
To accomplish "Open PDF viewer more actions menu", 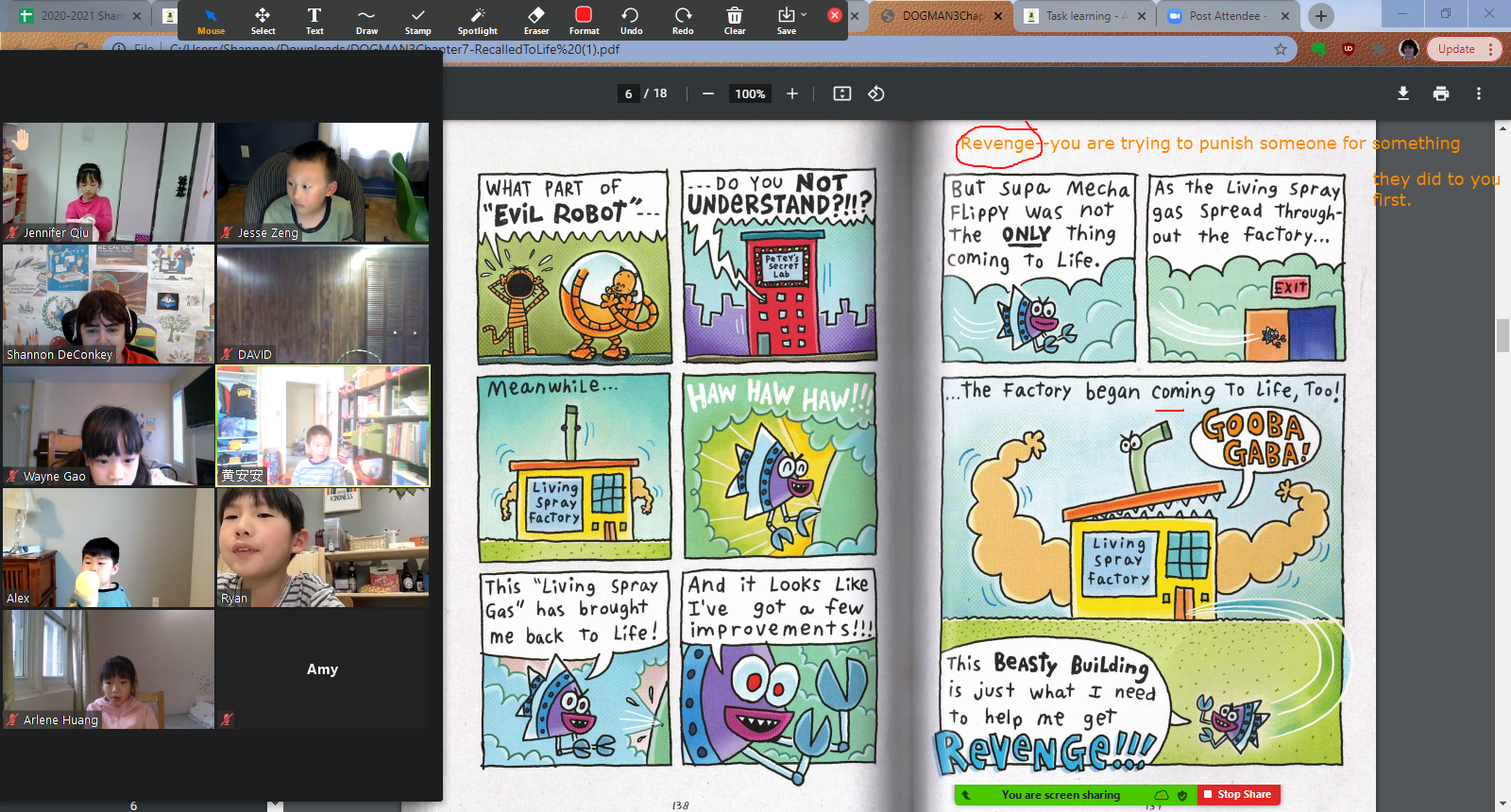I will [1479, 93].
